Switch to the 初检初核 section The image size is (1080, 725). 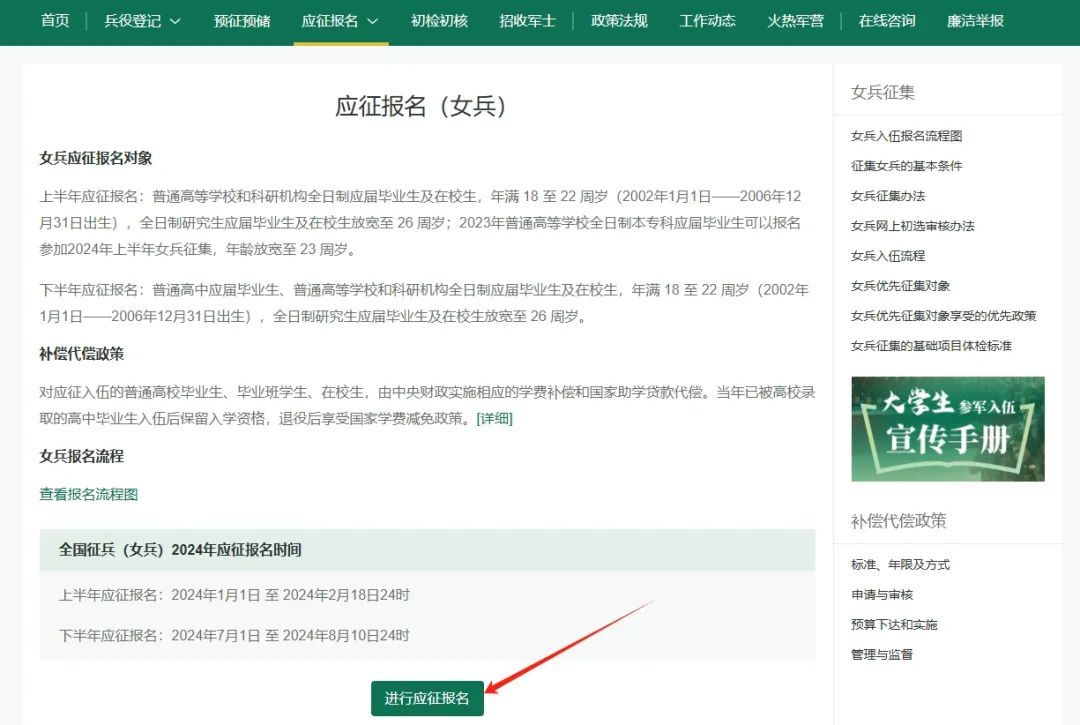point(437,21)
